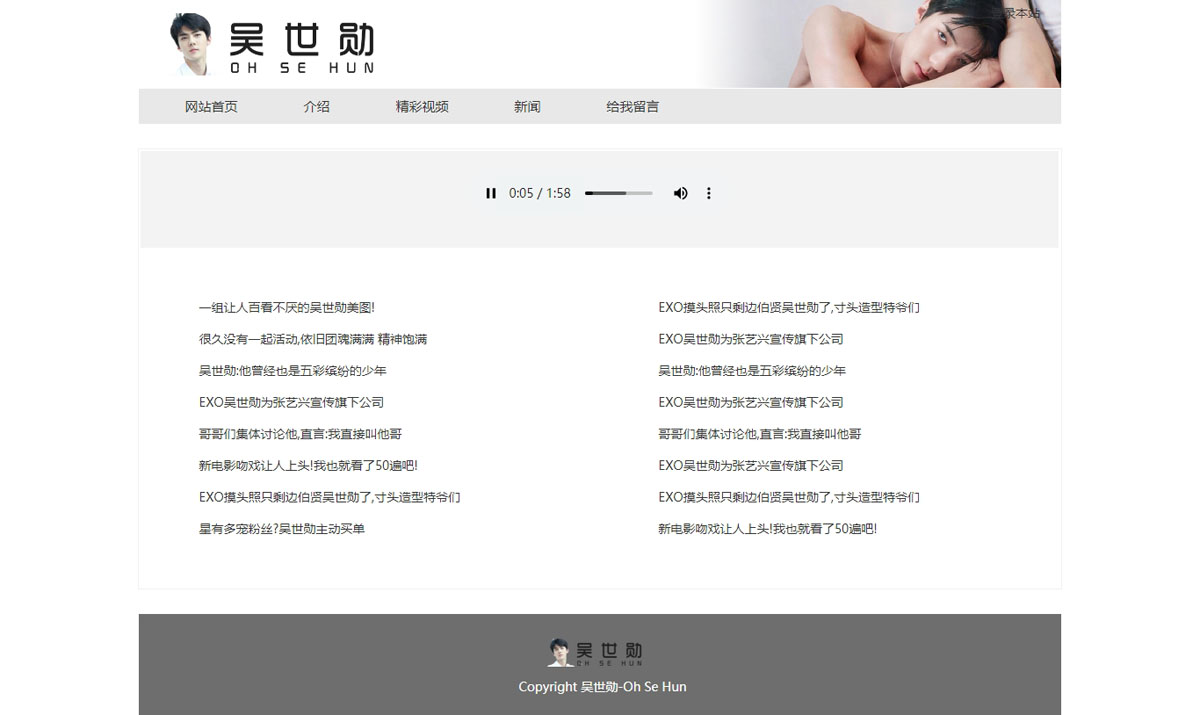Screen dimensions: 1200x715
Task: Go to 网站首页 in the navigation bar
Action: [211, 106]
